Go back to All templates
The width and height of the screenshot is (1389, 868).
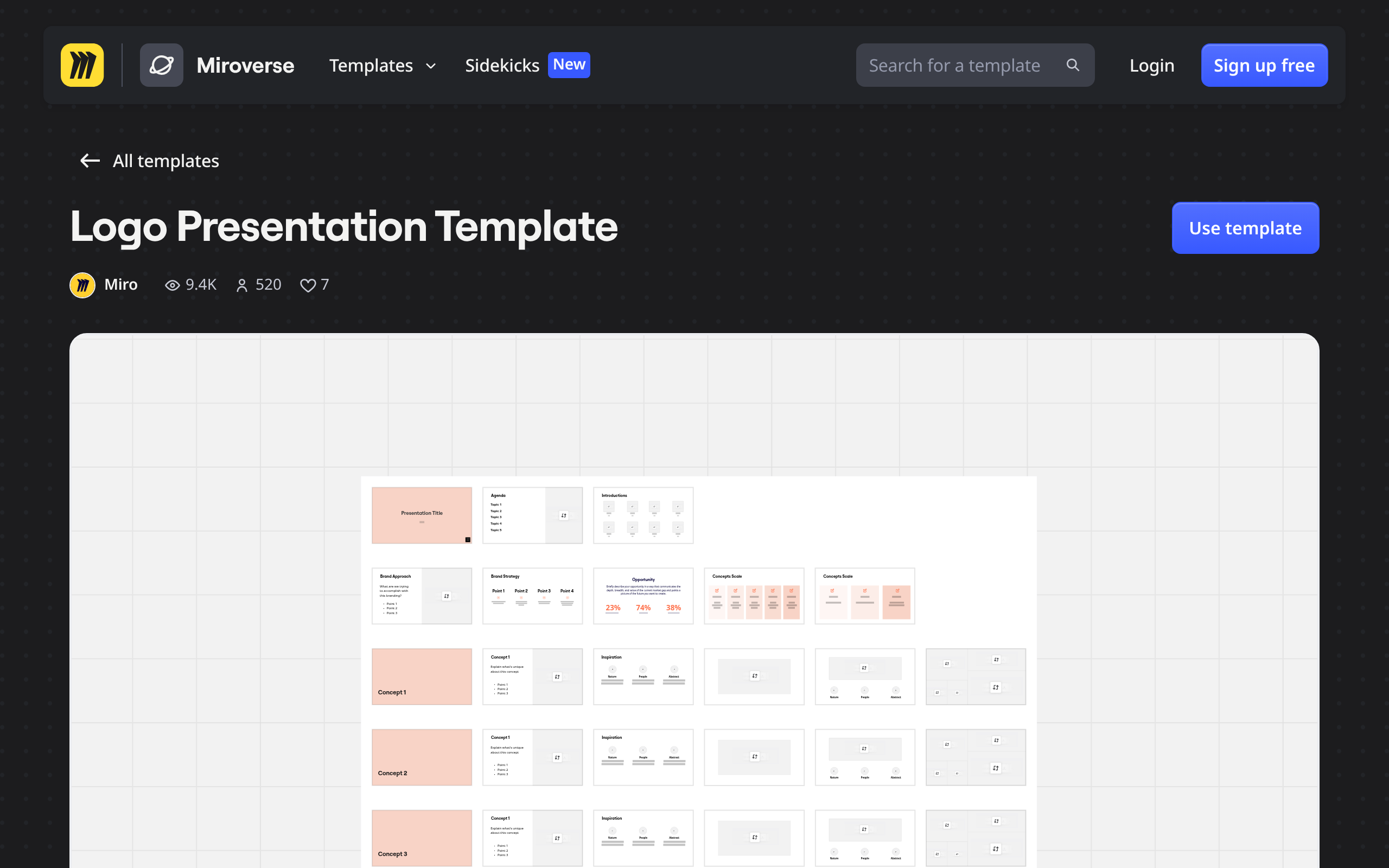tap(165, 161)
